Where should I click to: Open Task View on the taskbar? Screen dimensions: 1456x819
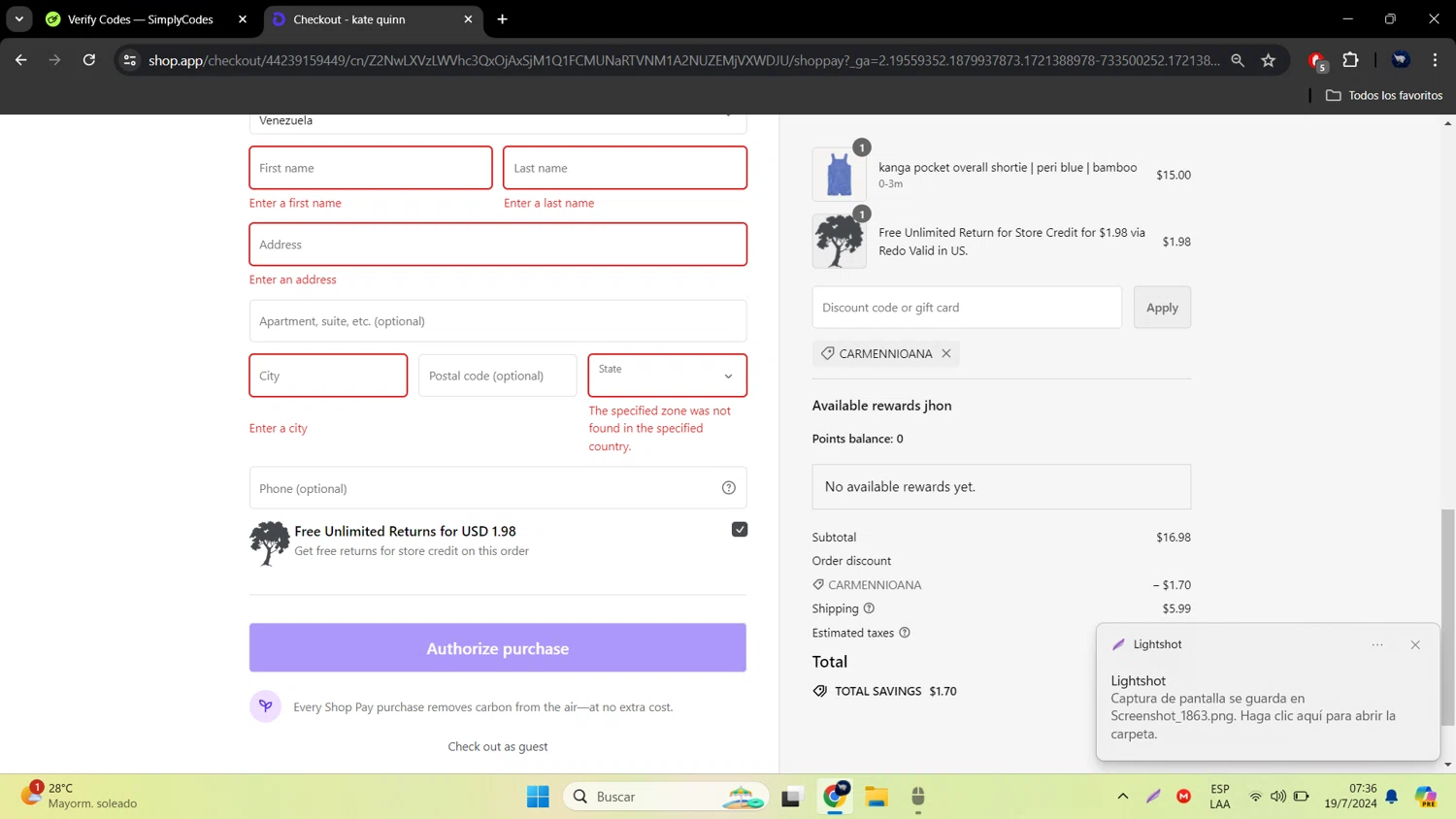point(791,797)
